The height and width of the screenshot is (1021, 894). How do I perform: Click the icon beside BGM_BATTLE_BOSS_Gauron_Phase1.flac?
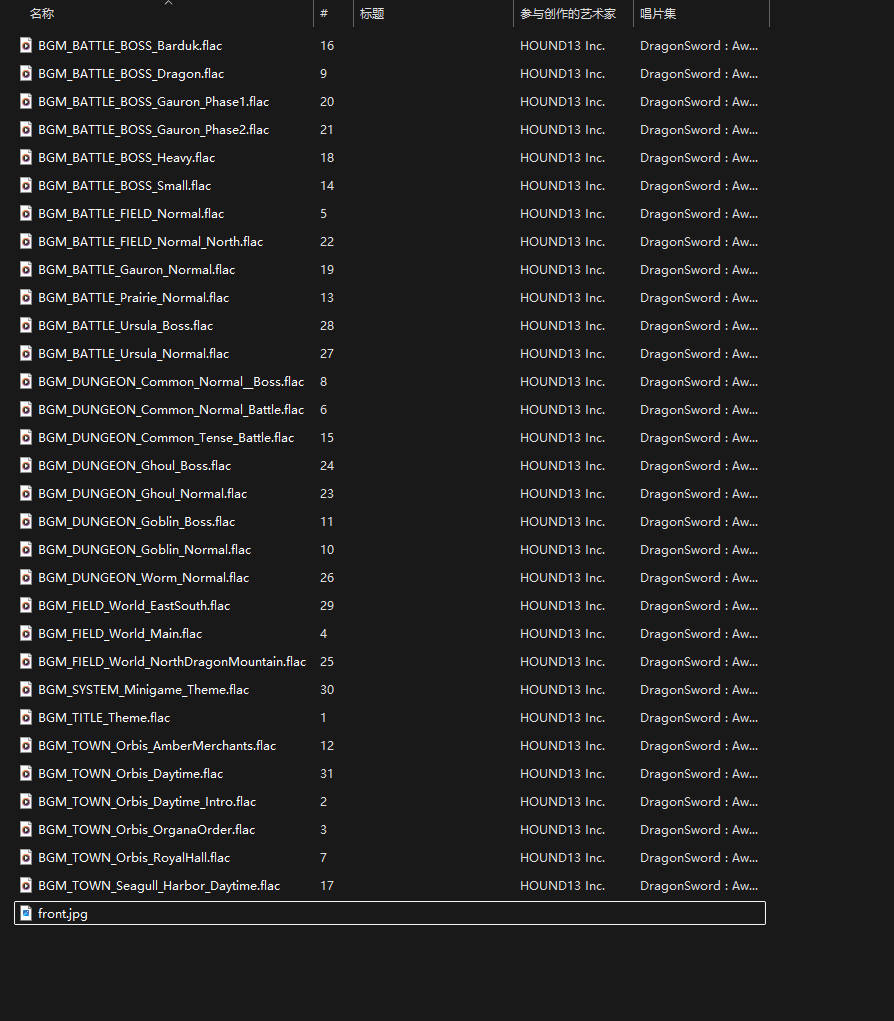[x=25, y=102]
